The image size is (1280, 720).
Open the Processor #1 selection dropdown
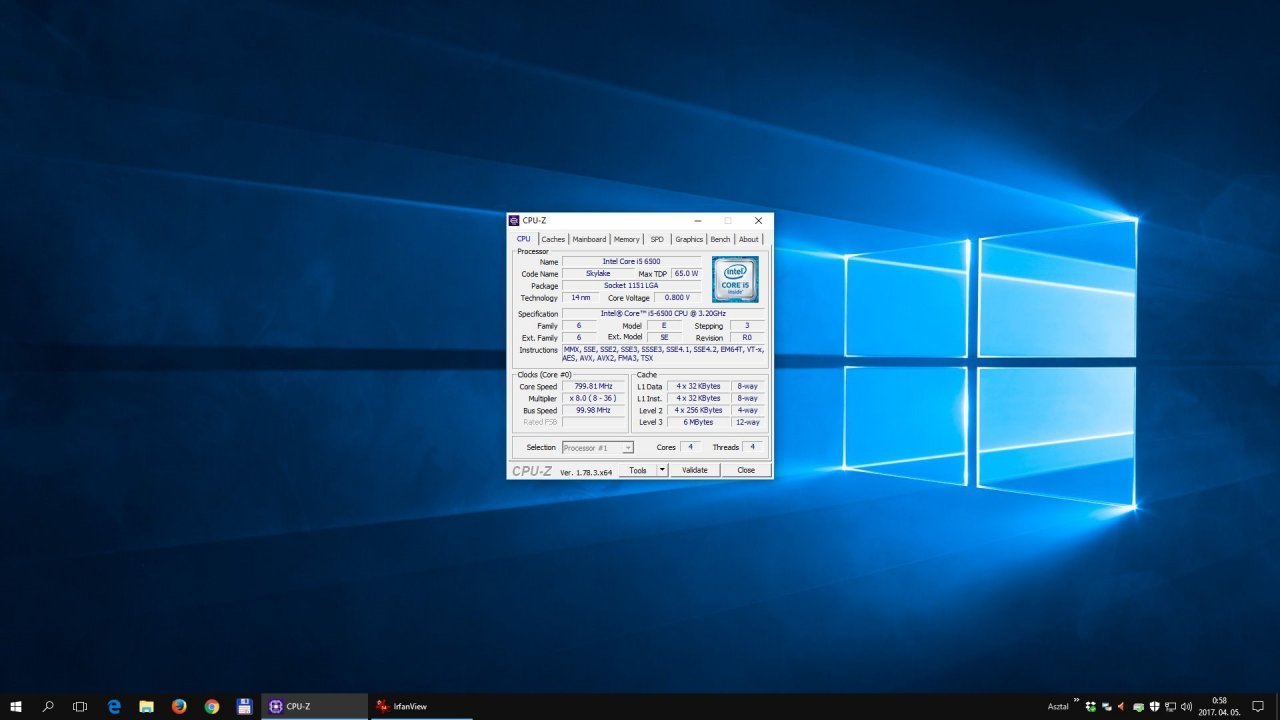click(598, 448)
